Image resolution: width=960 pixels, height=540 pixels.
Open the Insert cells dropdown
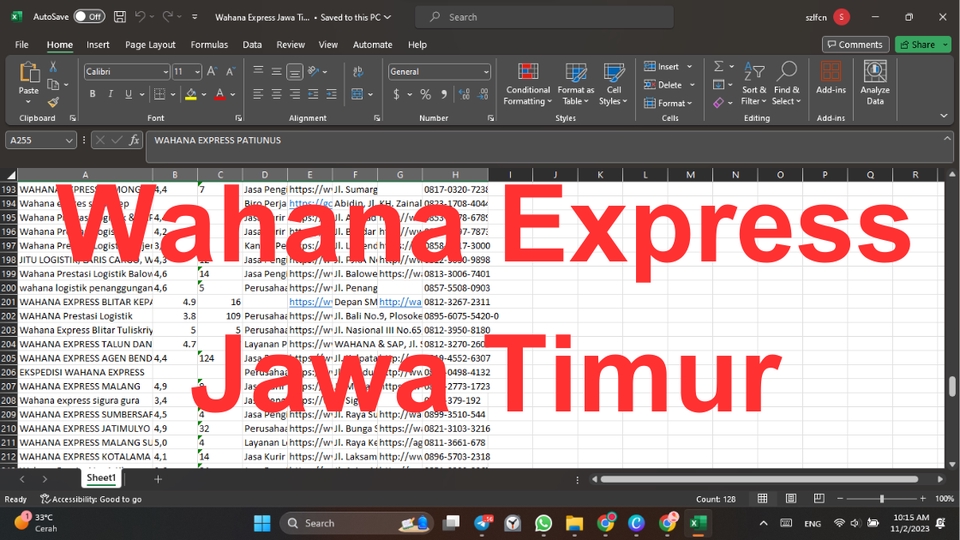point(668,66)
